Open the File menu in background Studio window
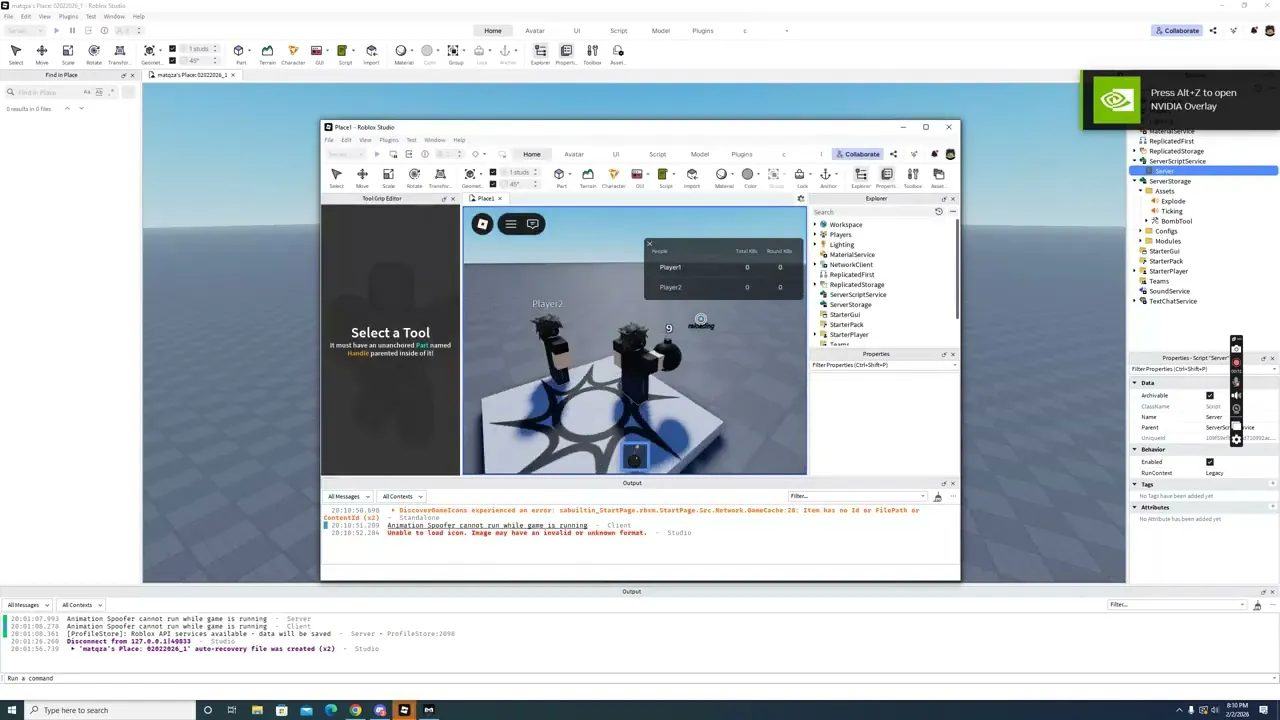This screenshot has height=720, width=1280. pyautogui.click(x=9, y=17)
